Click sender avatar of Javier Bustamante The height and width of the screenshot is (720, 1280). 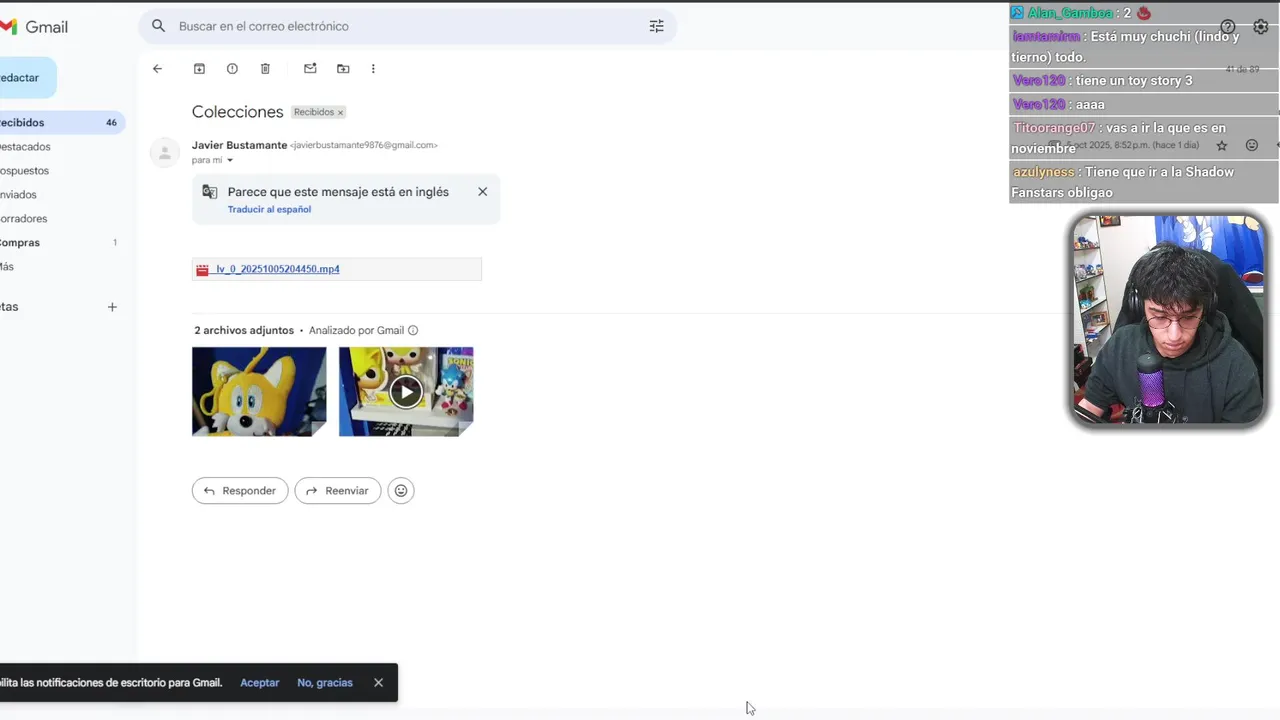pyautogui.click(x=164, y=153)
